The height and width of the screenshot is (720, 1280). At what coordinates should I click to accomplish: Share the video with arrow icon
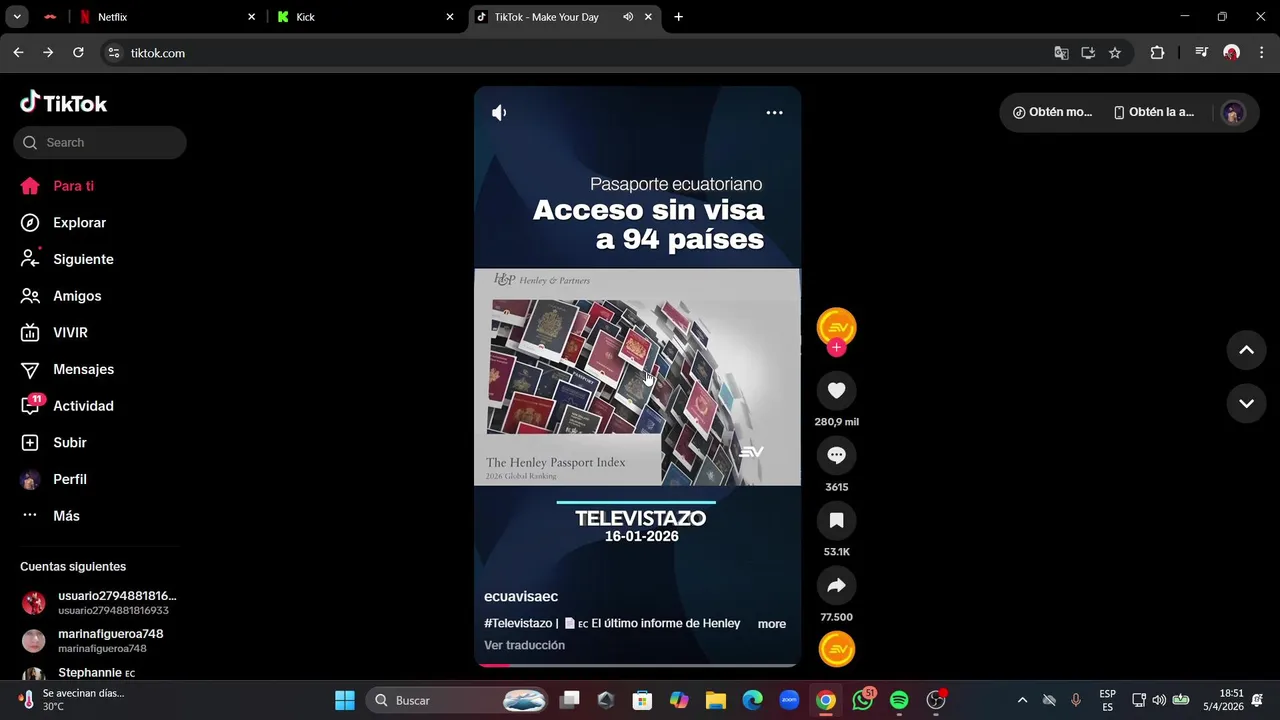pos(837,585)
